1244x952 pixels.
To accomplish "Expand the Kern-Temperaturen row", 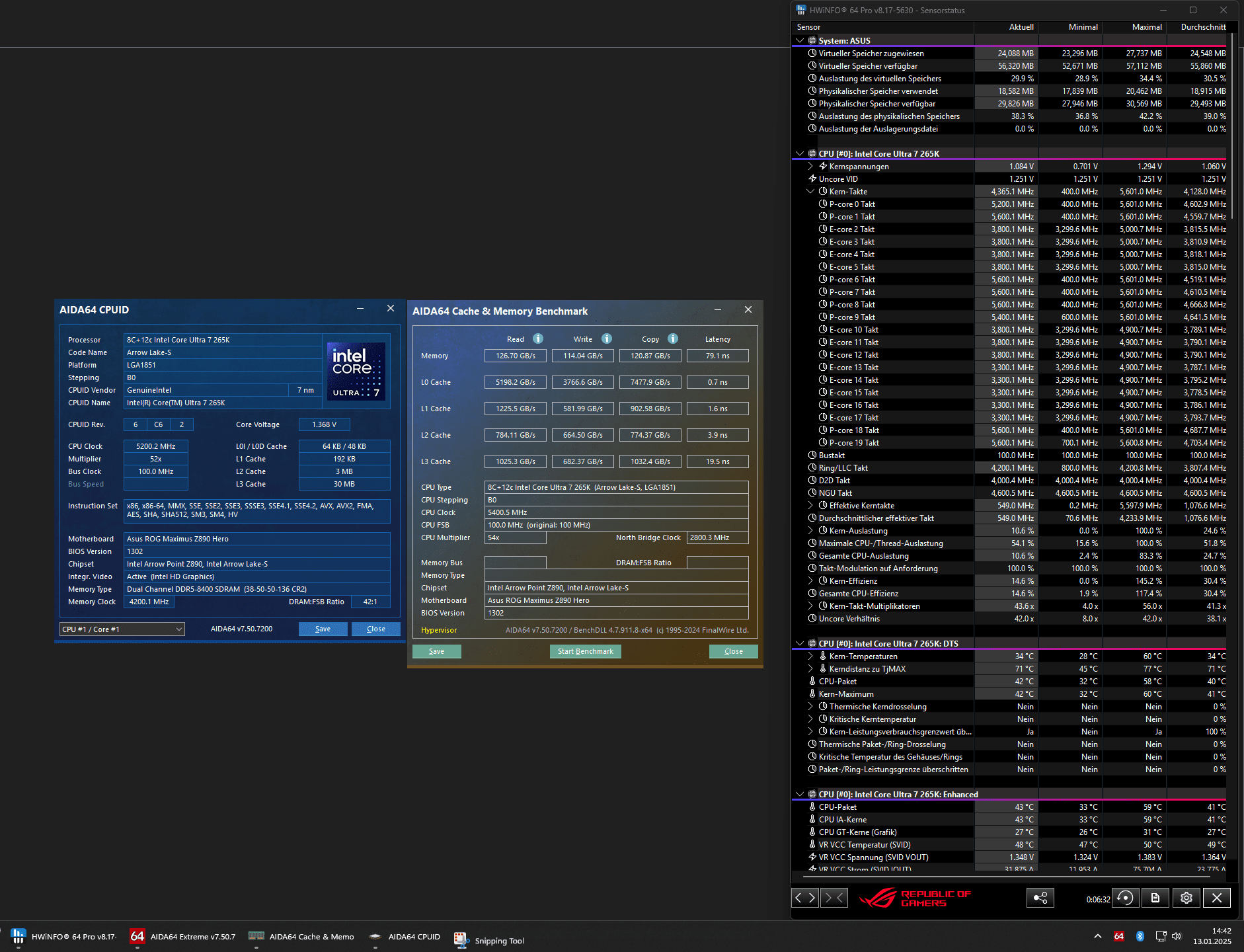I will point(810,656).
